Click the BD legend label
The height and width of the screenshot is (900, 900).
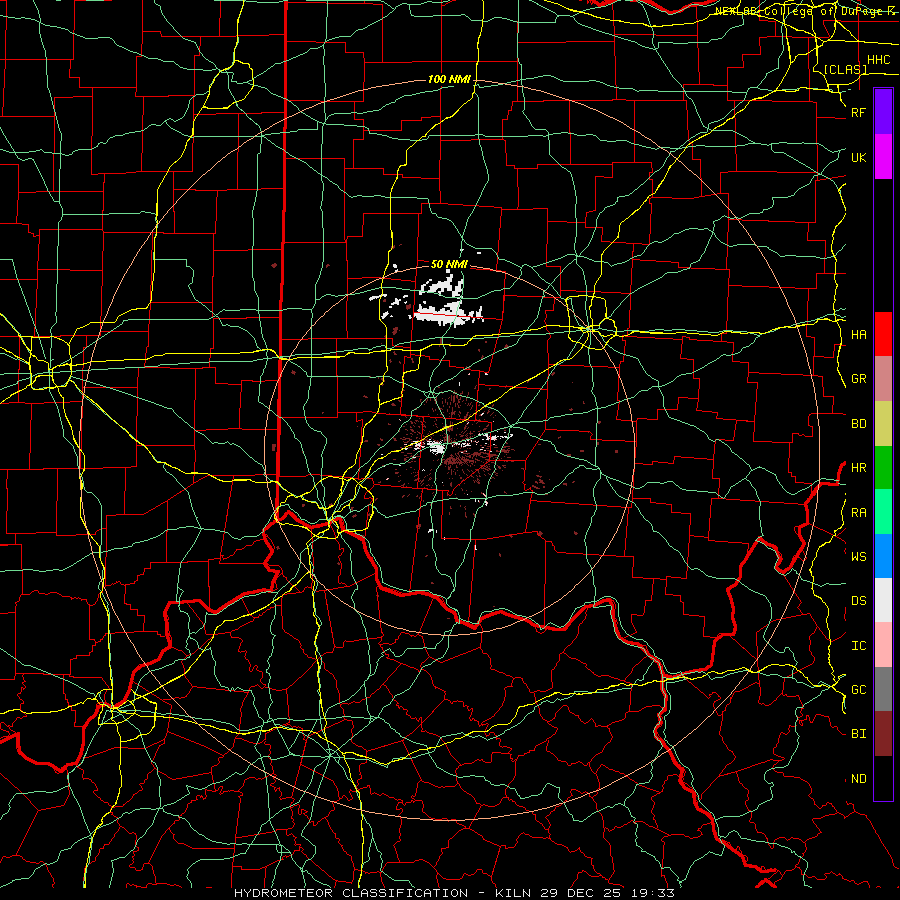858,424
